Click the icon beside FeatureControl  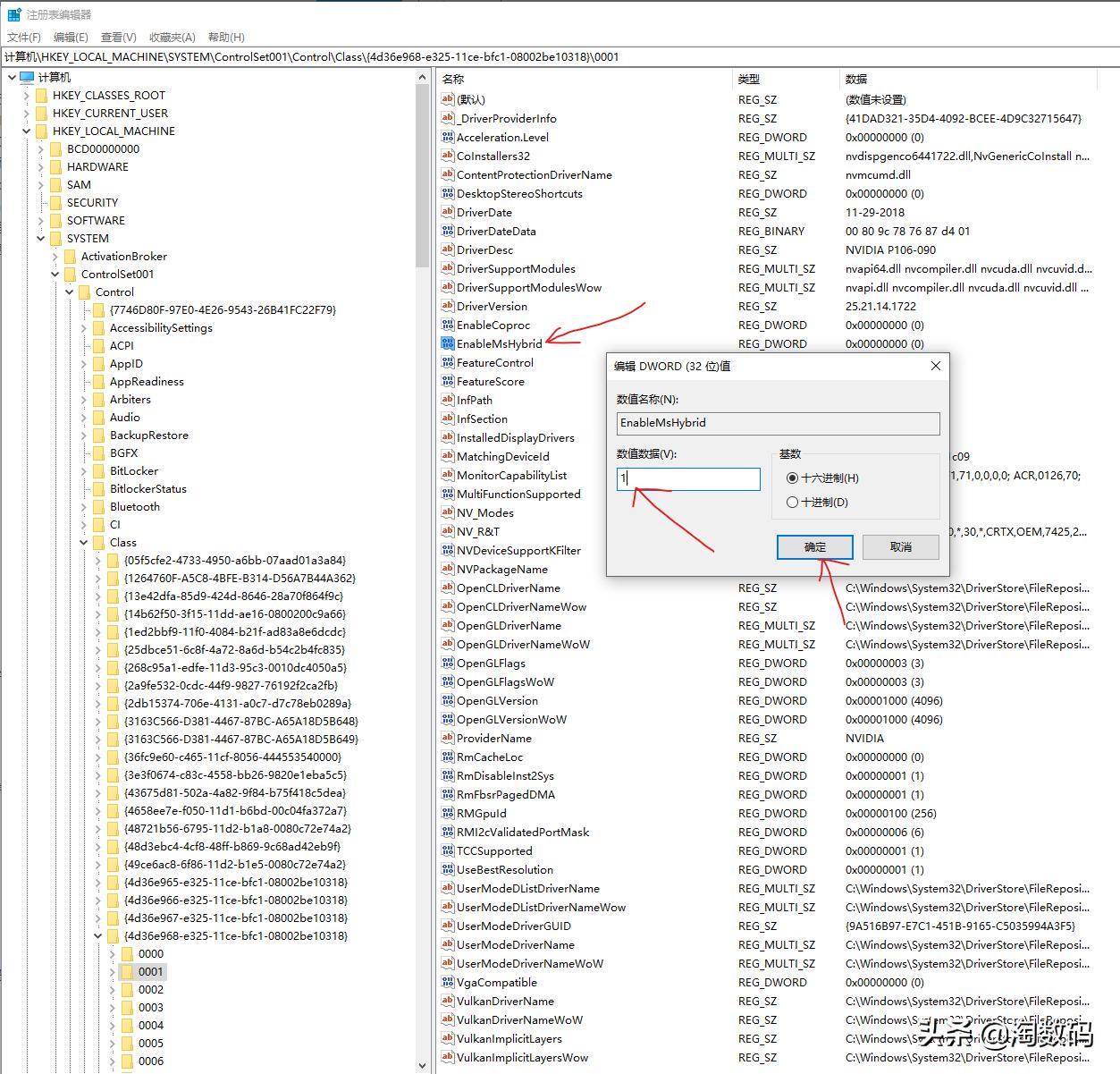(448, 362)
